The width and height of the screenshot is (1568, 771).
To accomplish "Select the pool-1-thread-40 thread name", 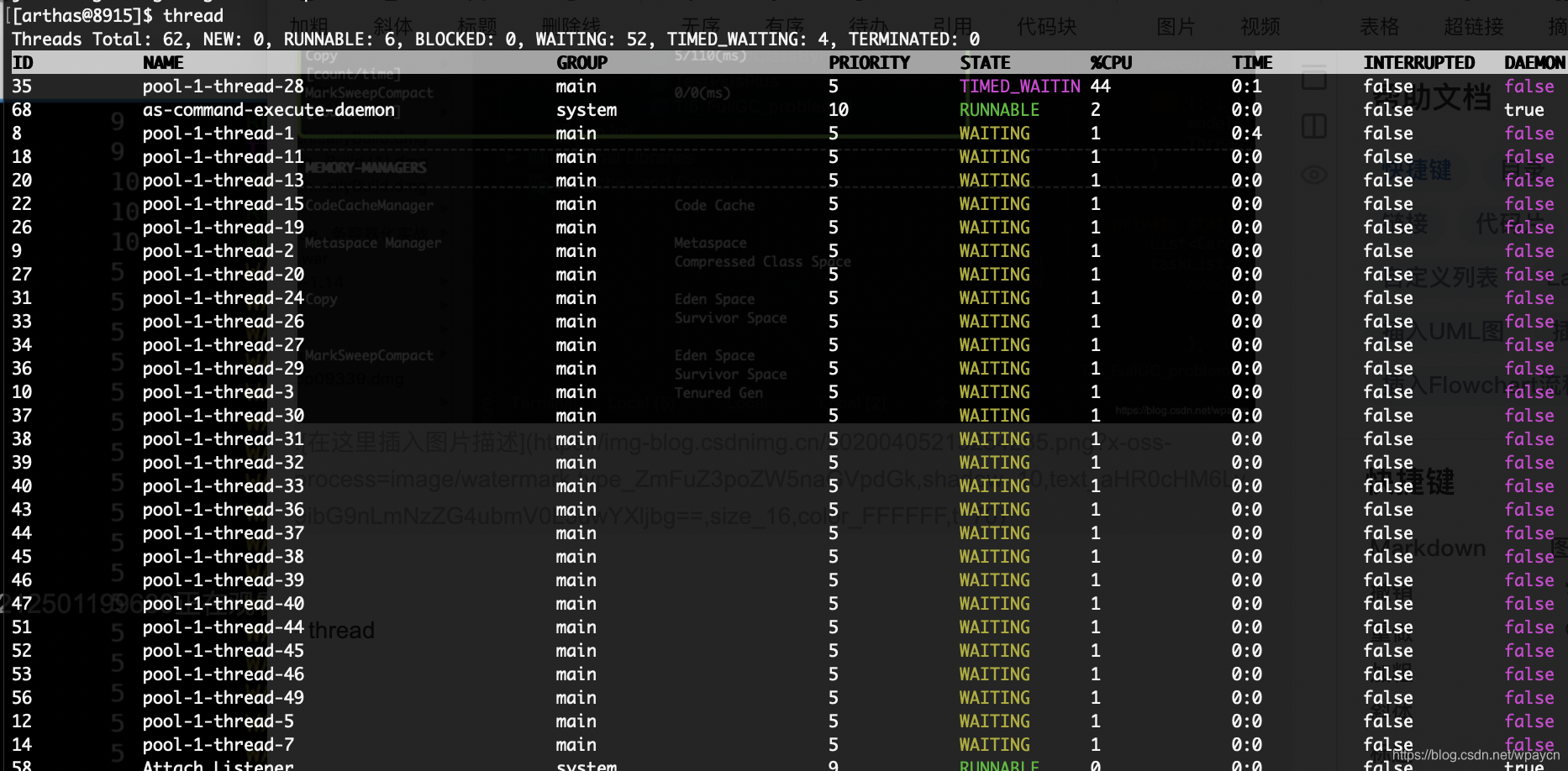I will click(x=224, y=604).
